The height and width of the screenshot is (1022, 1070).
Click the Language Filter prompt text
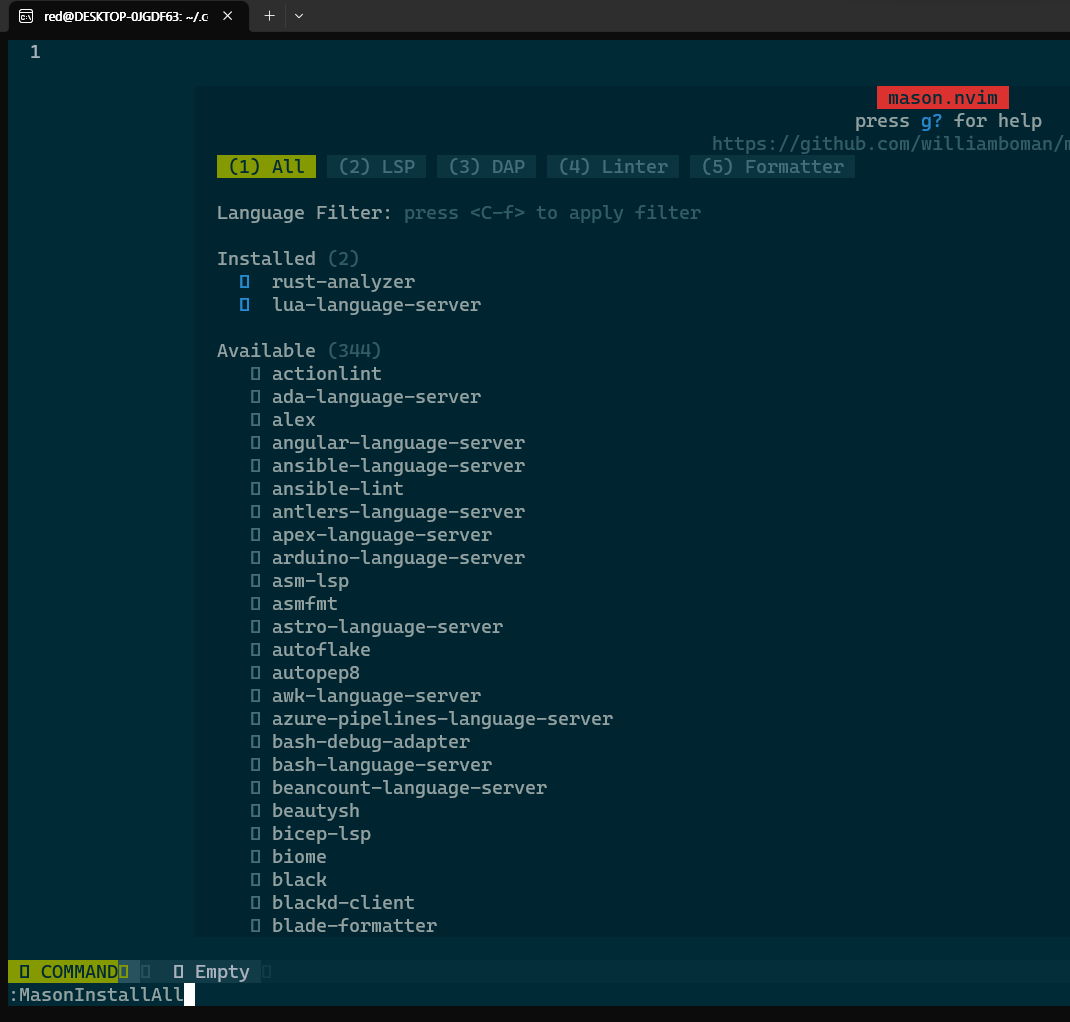(x=459, y=213)
